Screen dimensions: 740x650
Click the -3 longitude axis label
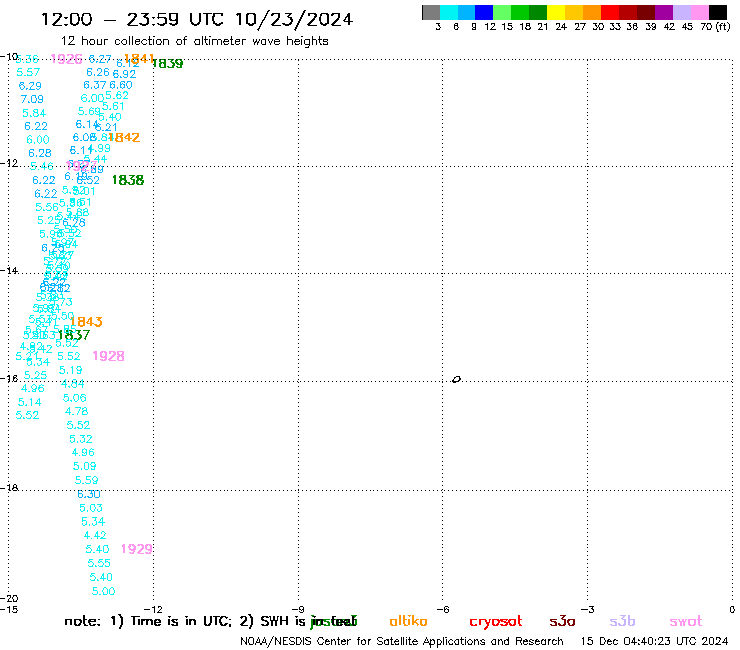(588, 609)
